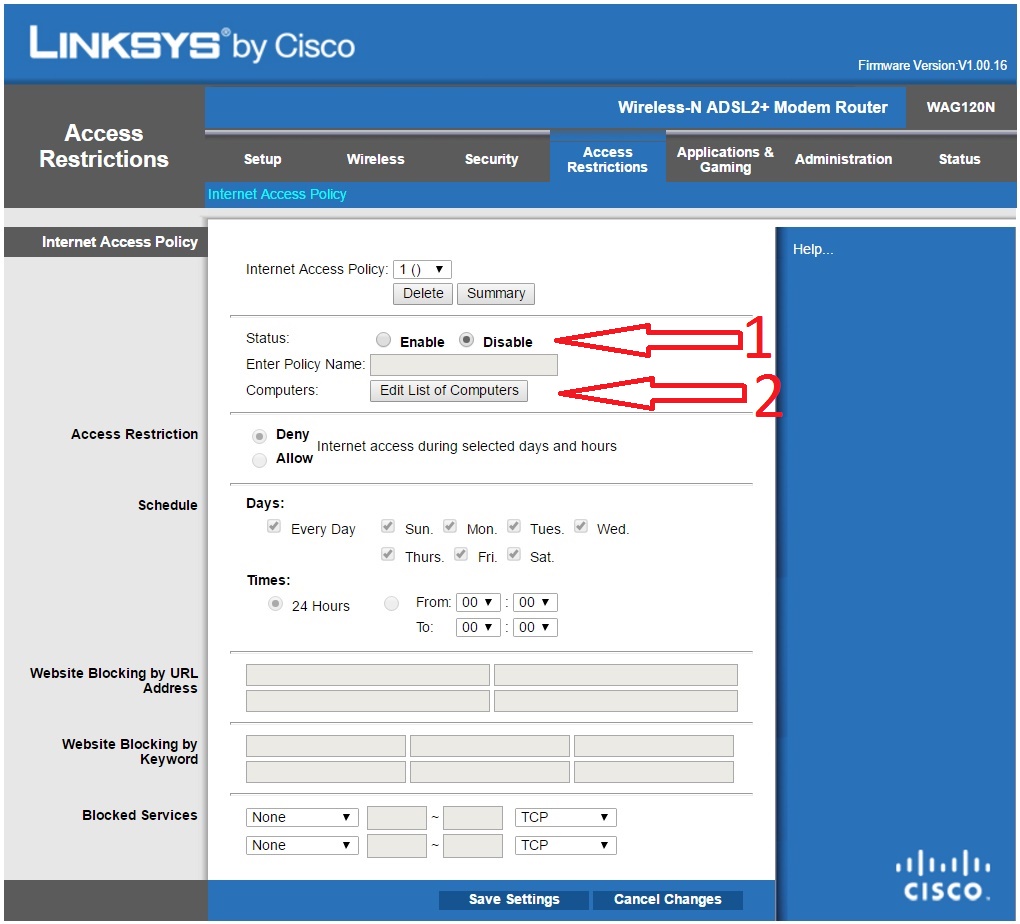This screenshot has height=924, width=1020.
Task: Toggle the Tues. checkbox
Action: point(514,526)
